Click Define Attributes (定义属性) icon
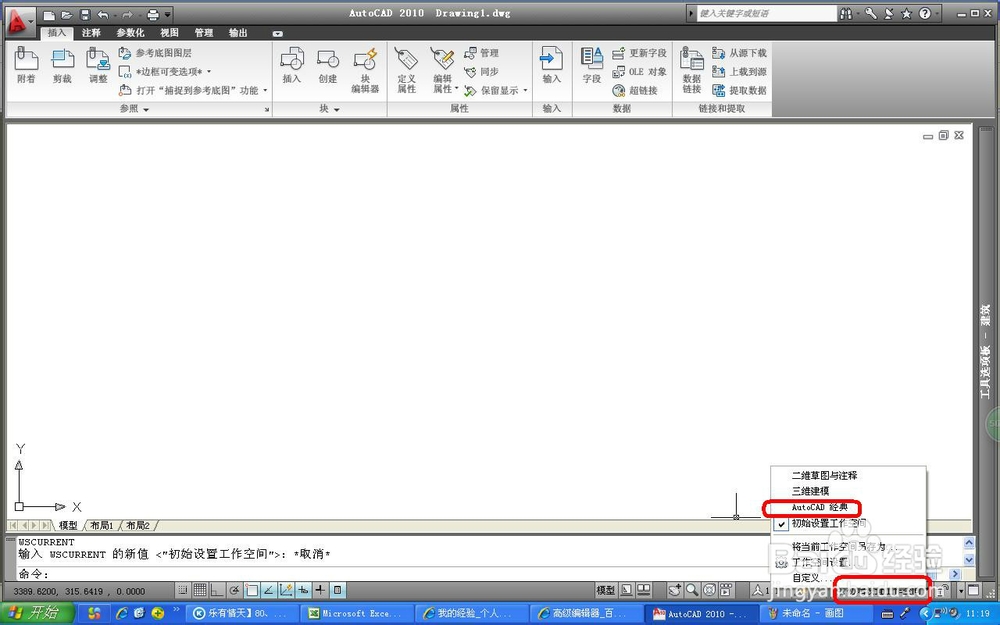Viewport: 1000px width, 625px height. tap(406, 70)
